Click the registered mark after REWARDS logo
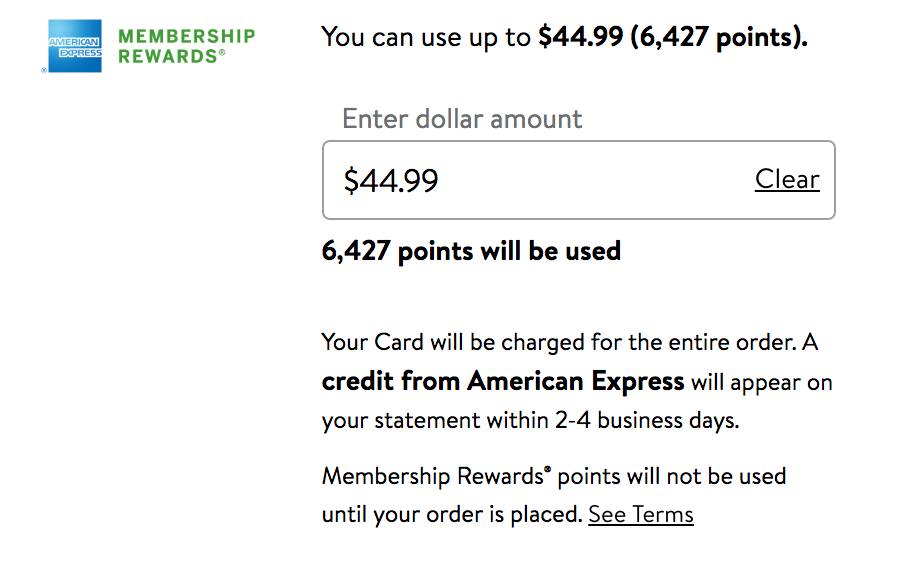This screenshot has width=898, height=564. pos(222,54)
